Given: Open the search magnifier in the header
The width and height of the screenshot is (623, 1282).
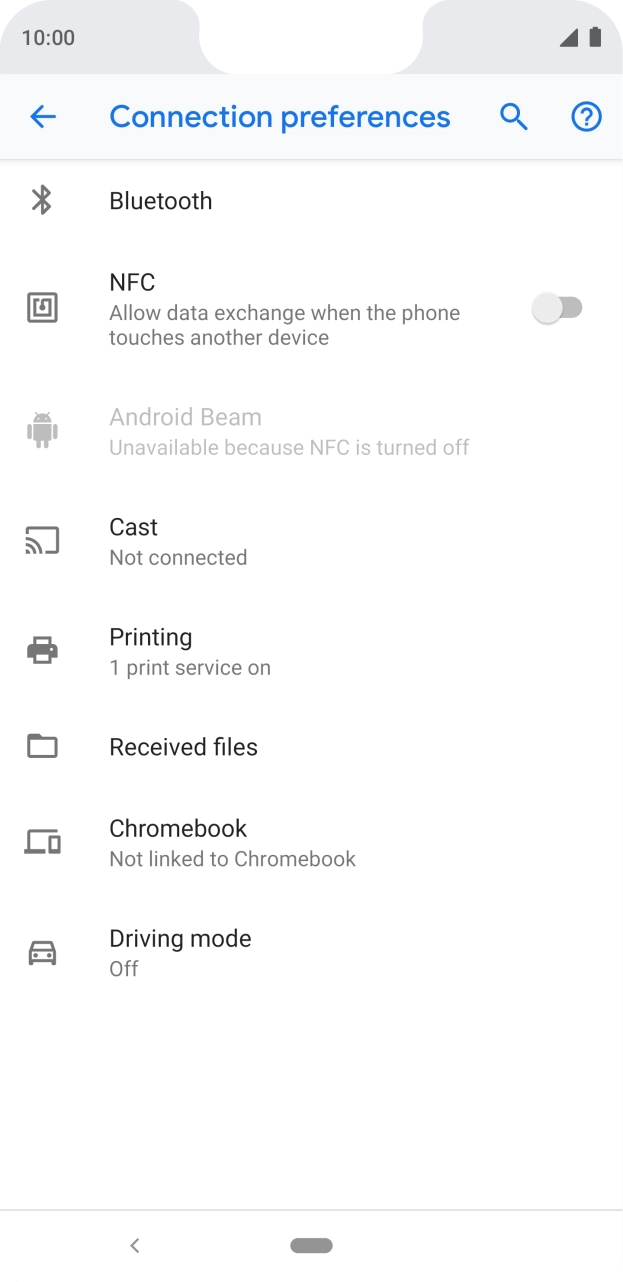Looking at the screenshot, I should pos(514,117).
